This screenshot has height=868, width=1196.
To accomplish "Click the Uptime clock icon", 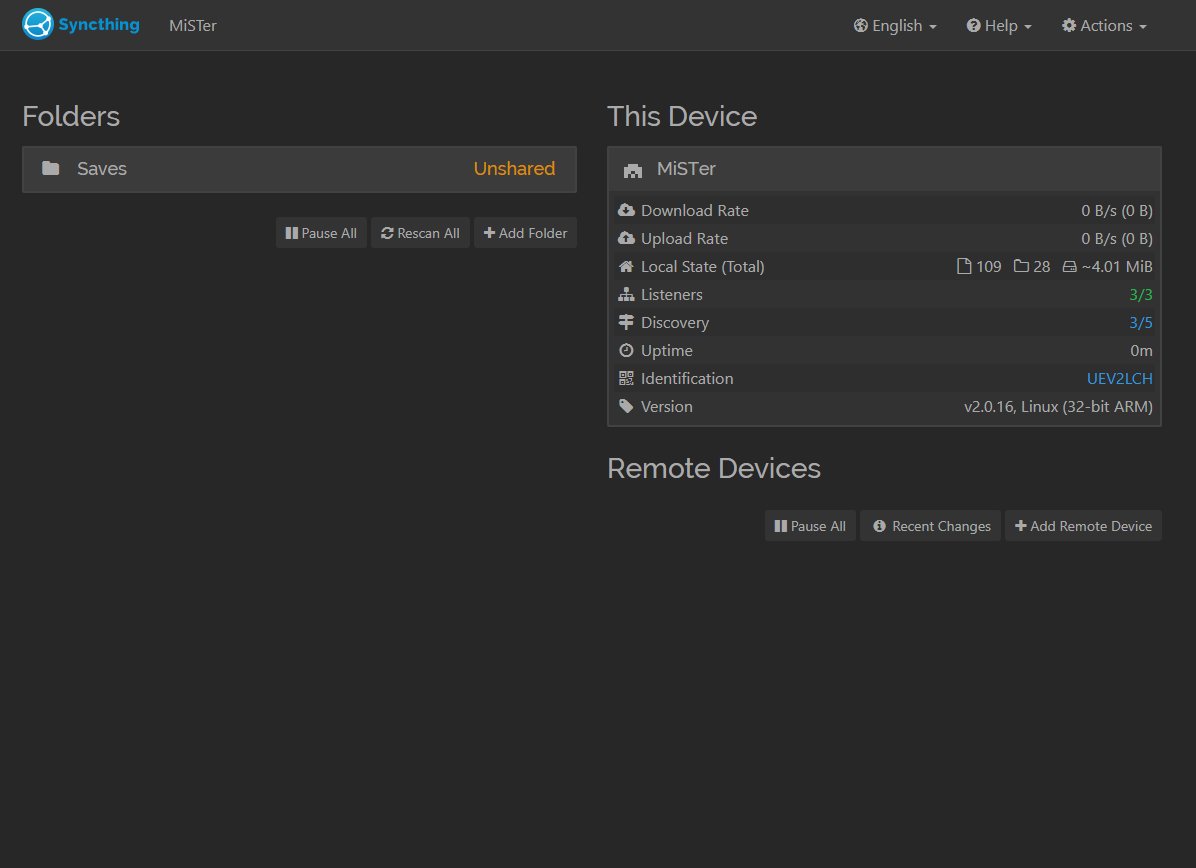I will [x=626, y=350].
